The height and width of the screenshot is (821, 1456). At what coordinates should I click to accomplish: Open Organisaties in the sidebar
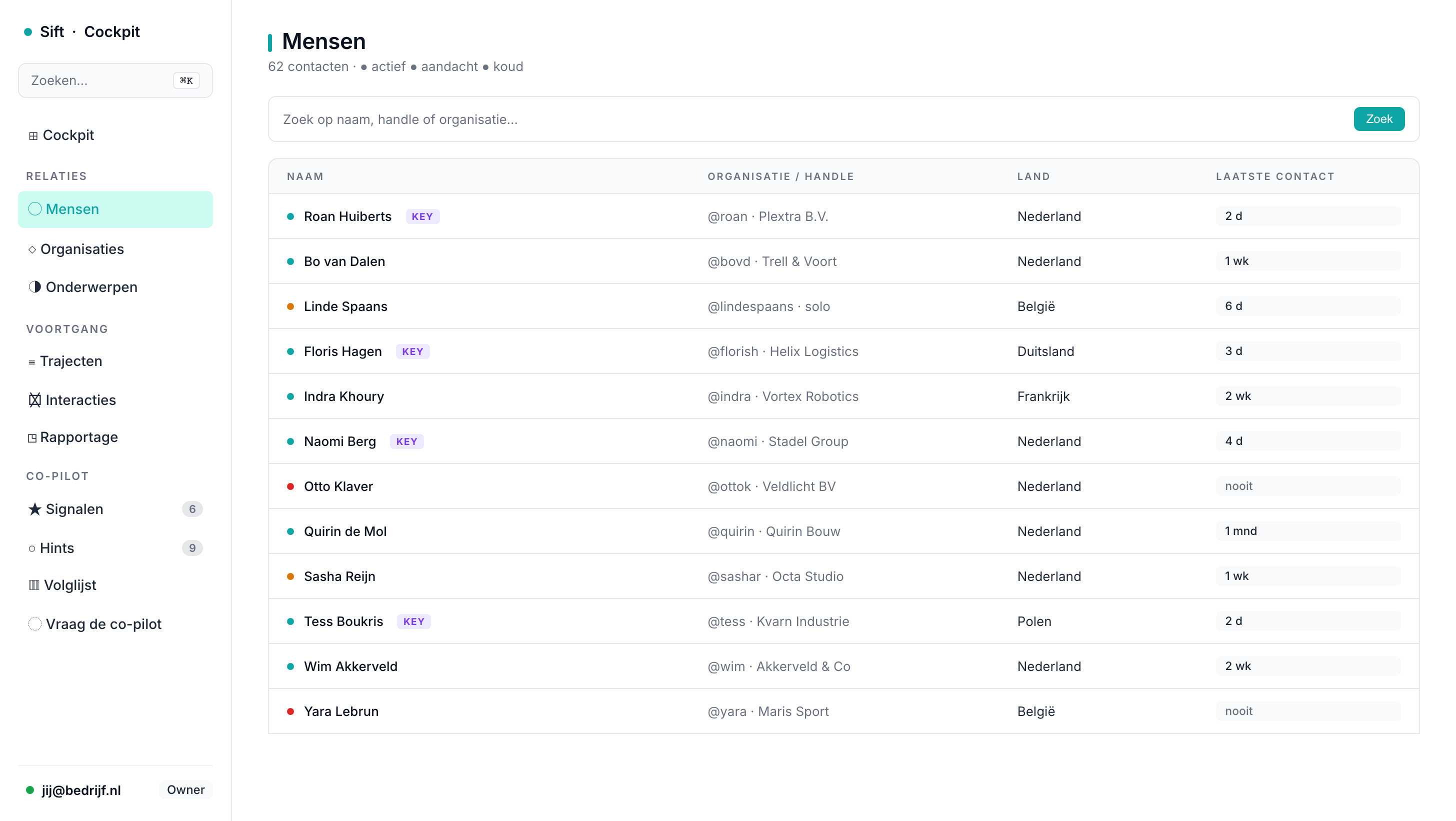(115, 249)
